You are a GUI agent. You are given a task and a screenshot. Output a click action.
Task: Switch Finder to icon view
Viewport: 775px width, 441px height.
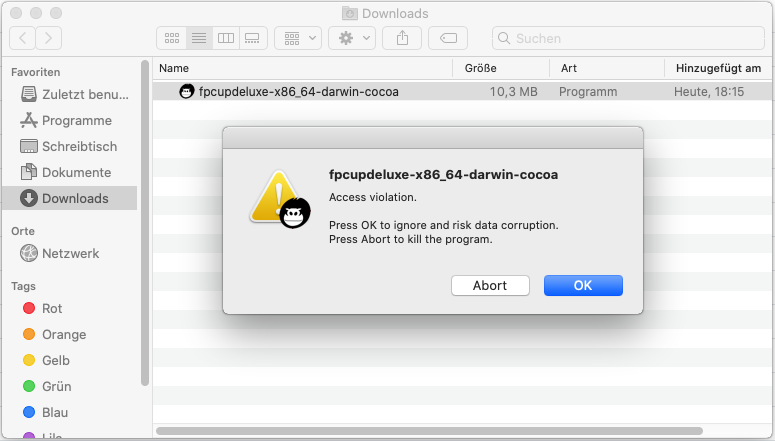coord(172,38)
